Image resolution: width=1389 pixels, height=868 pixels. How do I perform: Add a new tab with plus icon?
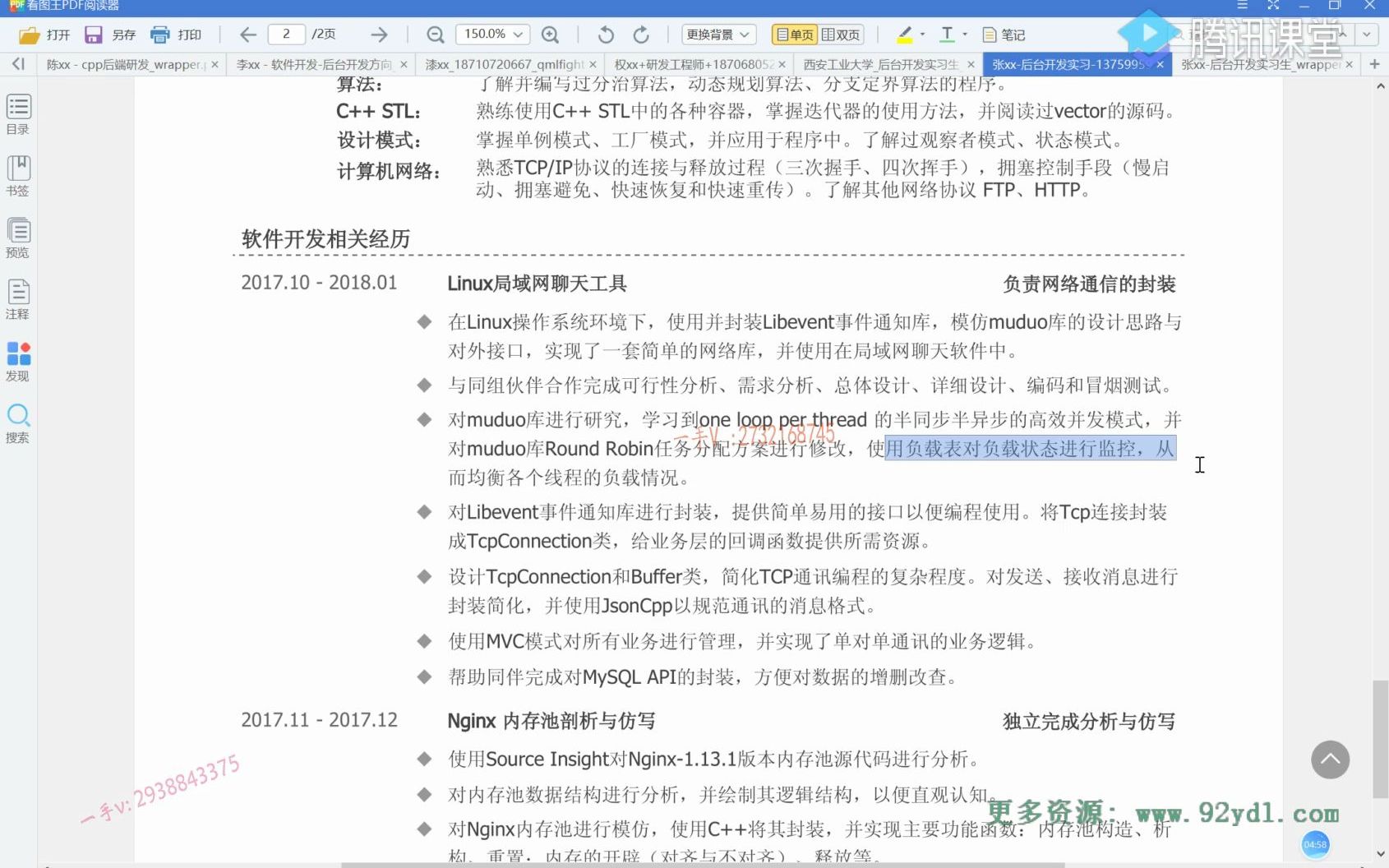tap(1374, 63)
